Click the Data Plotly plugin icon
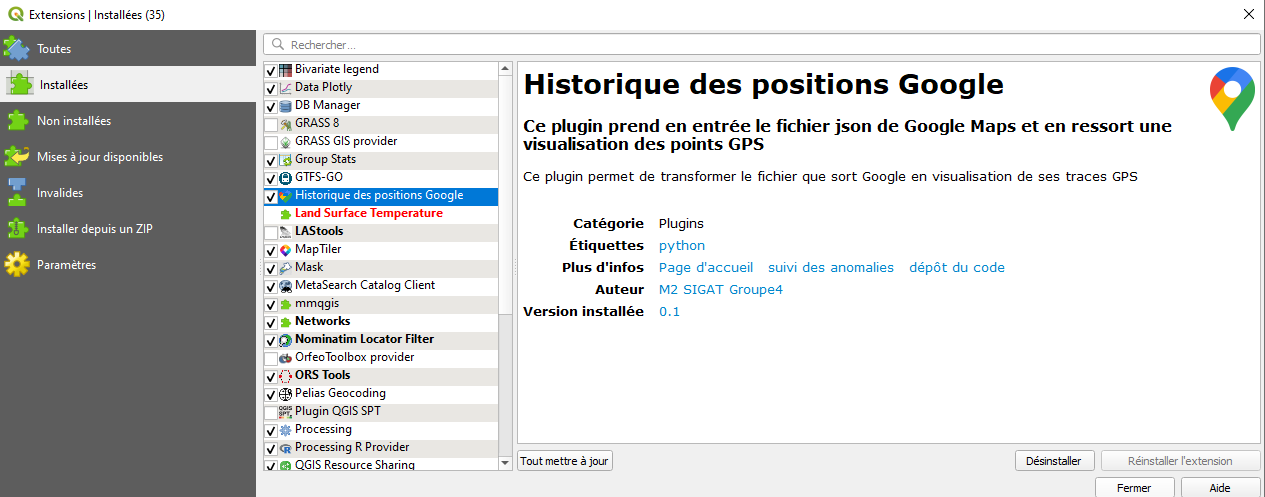Image resolution: width=1265 pixels, height=497 pixels. (285, 88)
